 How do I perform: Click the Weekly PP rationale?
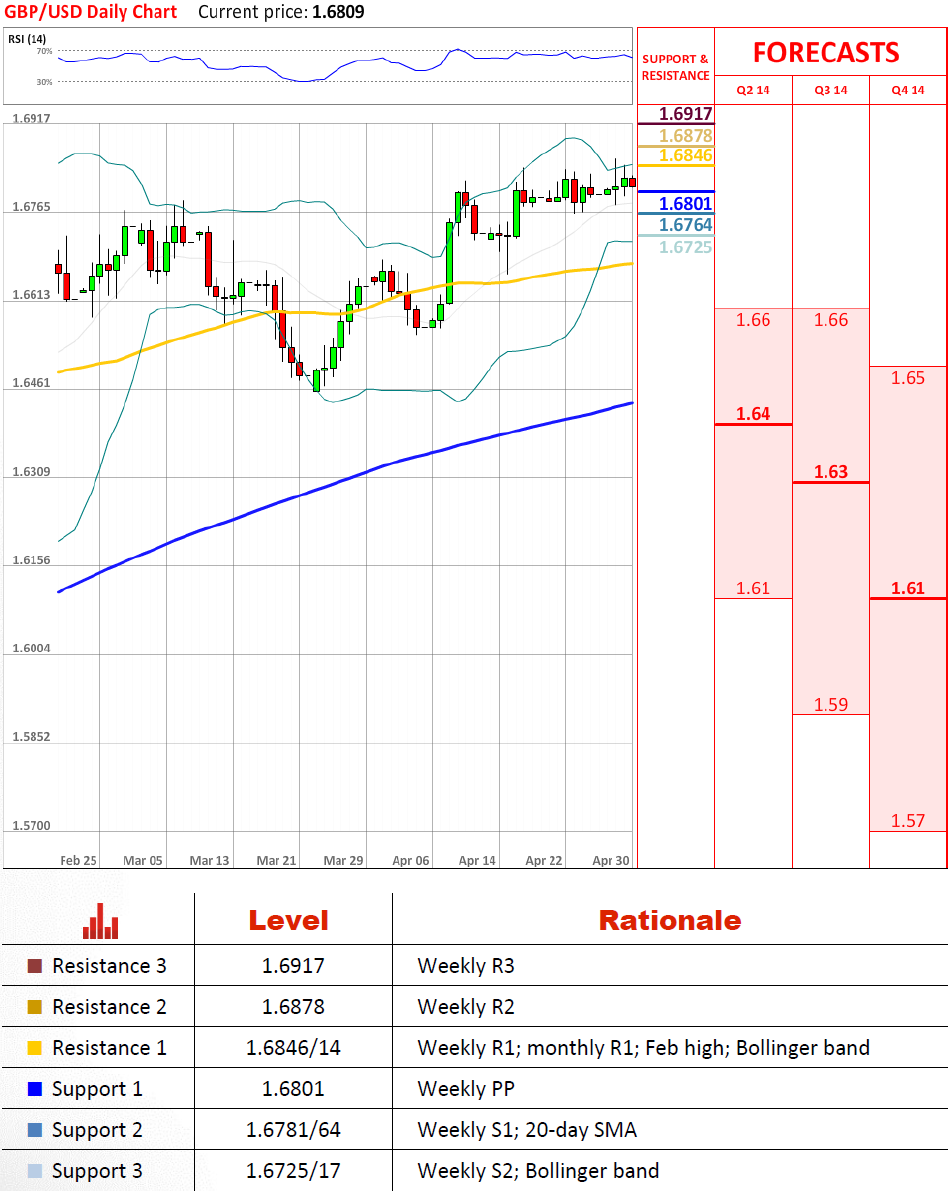click(x=466, y=1089)
